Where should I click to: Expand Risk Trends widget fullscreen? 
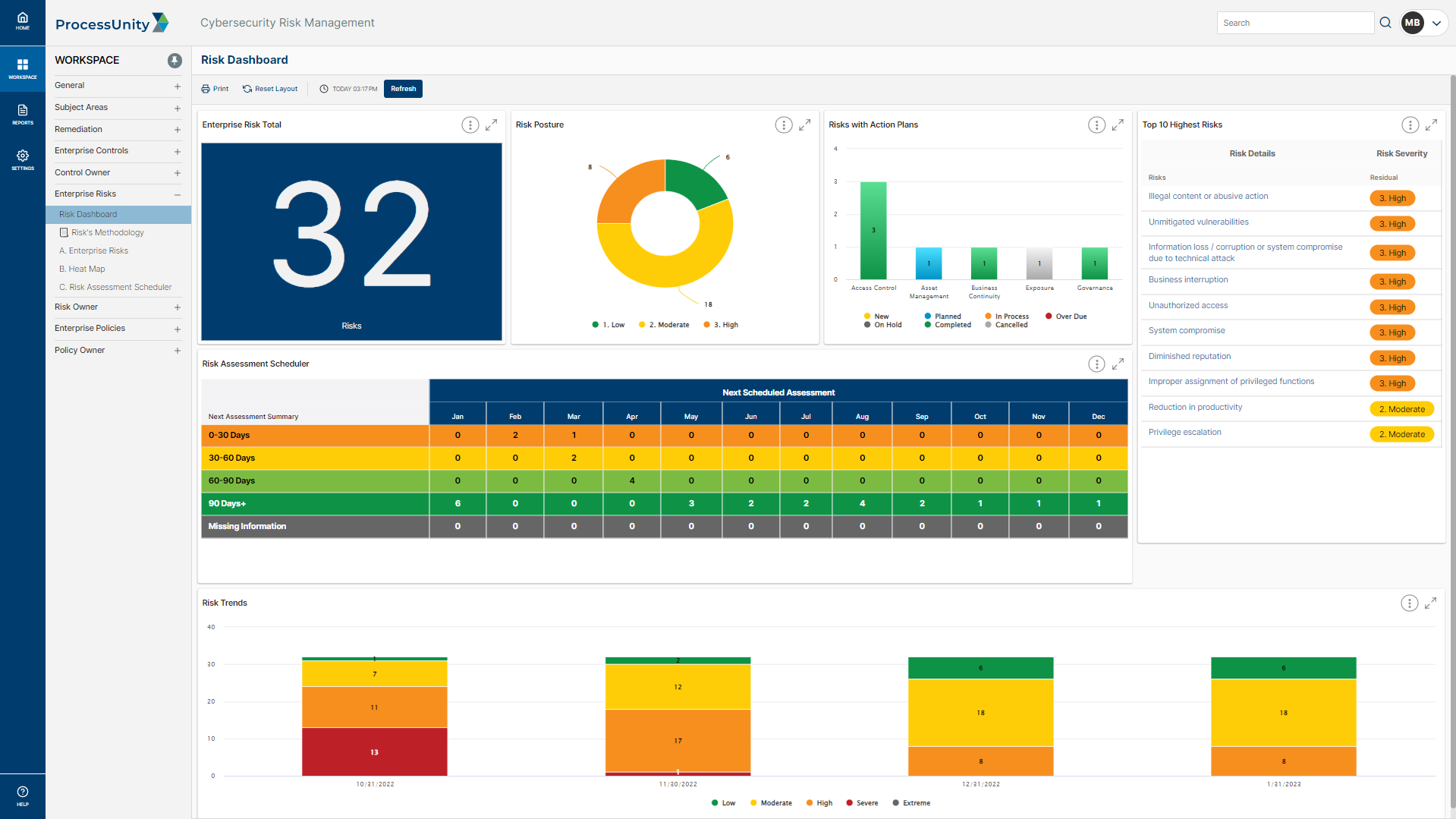click(x=1431, y=603)
